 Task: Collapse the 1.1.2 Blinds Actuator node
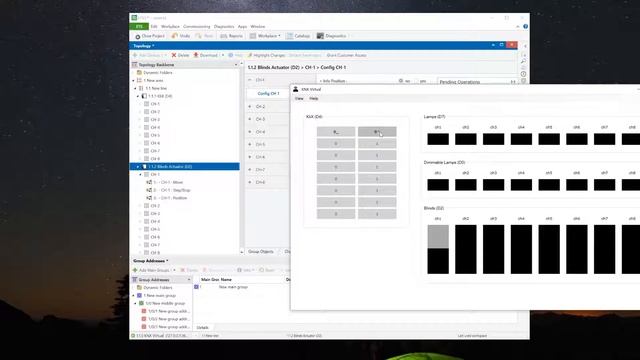point(138,167)
